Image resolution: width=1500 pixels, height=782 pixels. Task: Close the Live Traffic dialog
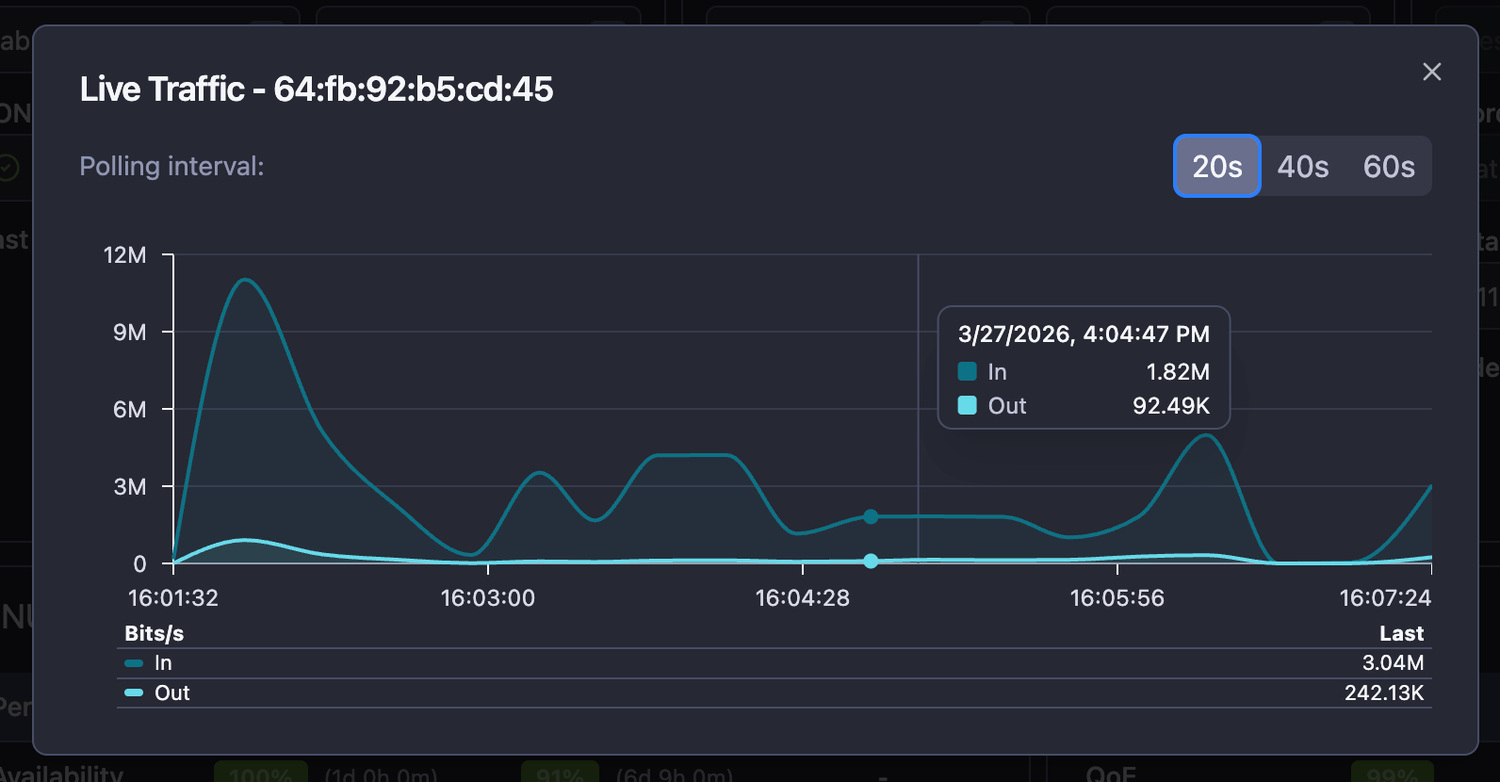click(x=1432, y=72)
